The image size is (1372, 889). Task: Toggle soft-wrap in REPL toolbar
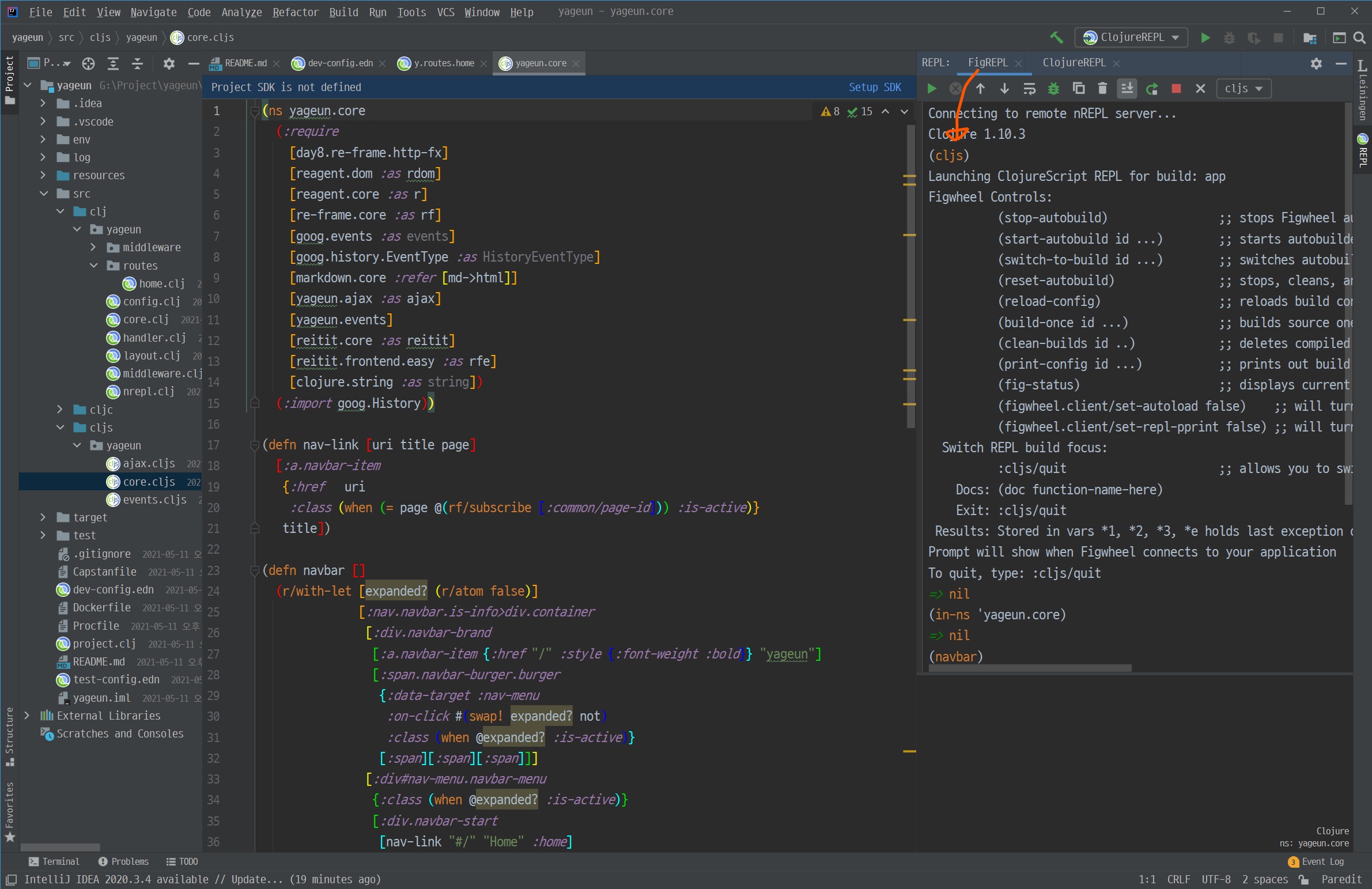1029,88
